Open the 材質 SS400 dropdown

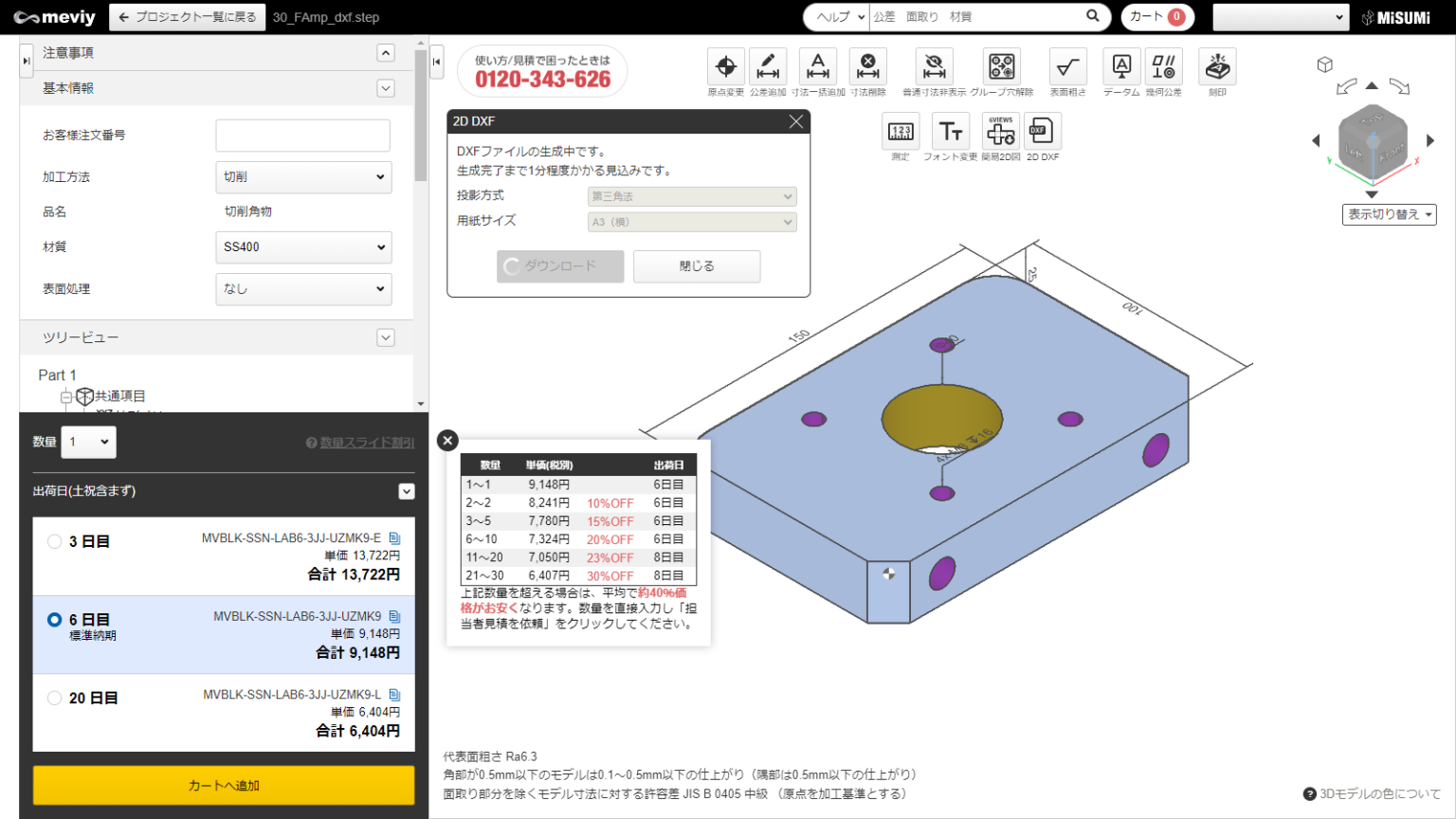pyautogui.click(x=303, y=247)
